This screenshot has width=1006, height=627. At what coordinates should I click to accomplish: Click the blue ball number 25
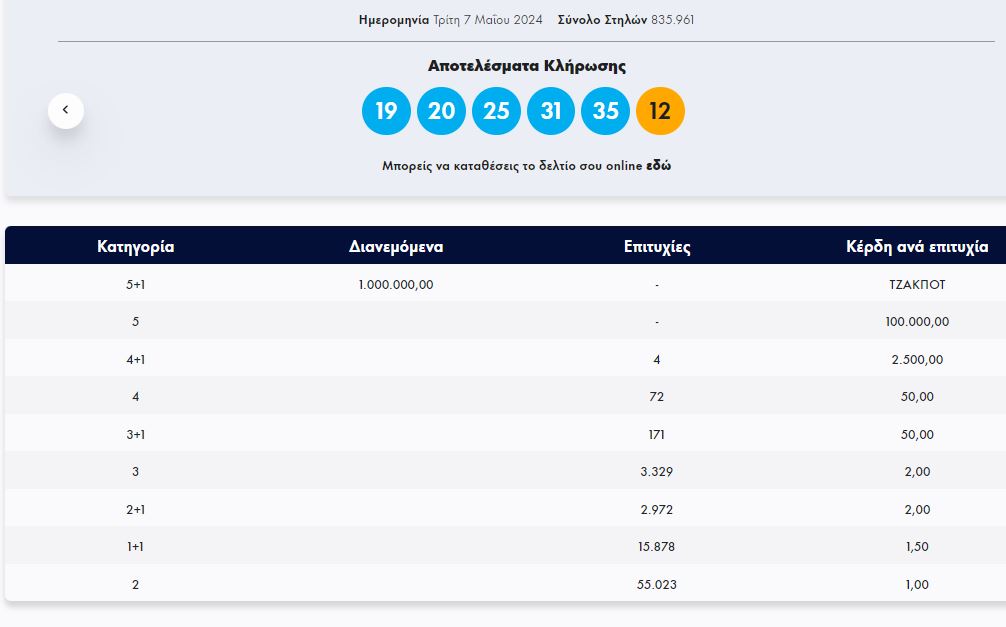coord(496,111)
